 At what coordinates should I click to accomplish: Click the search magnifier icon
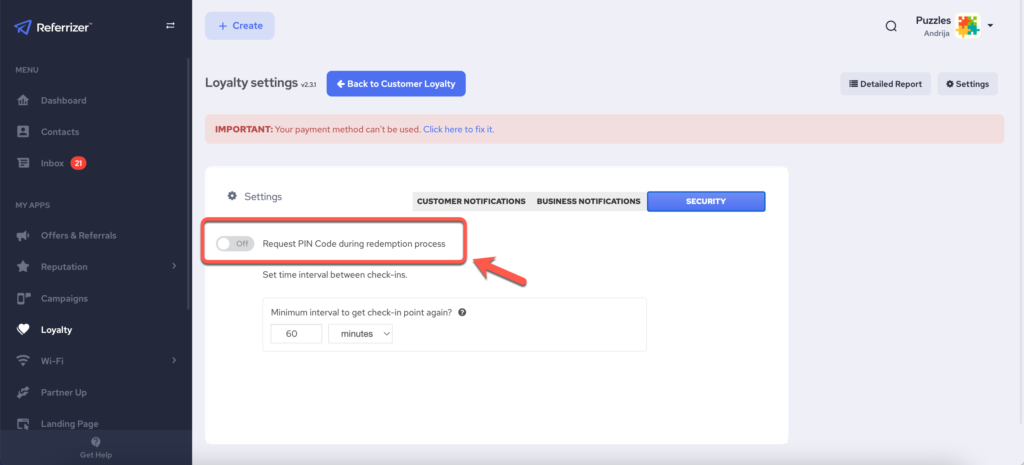pos(891,26)
